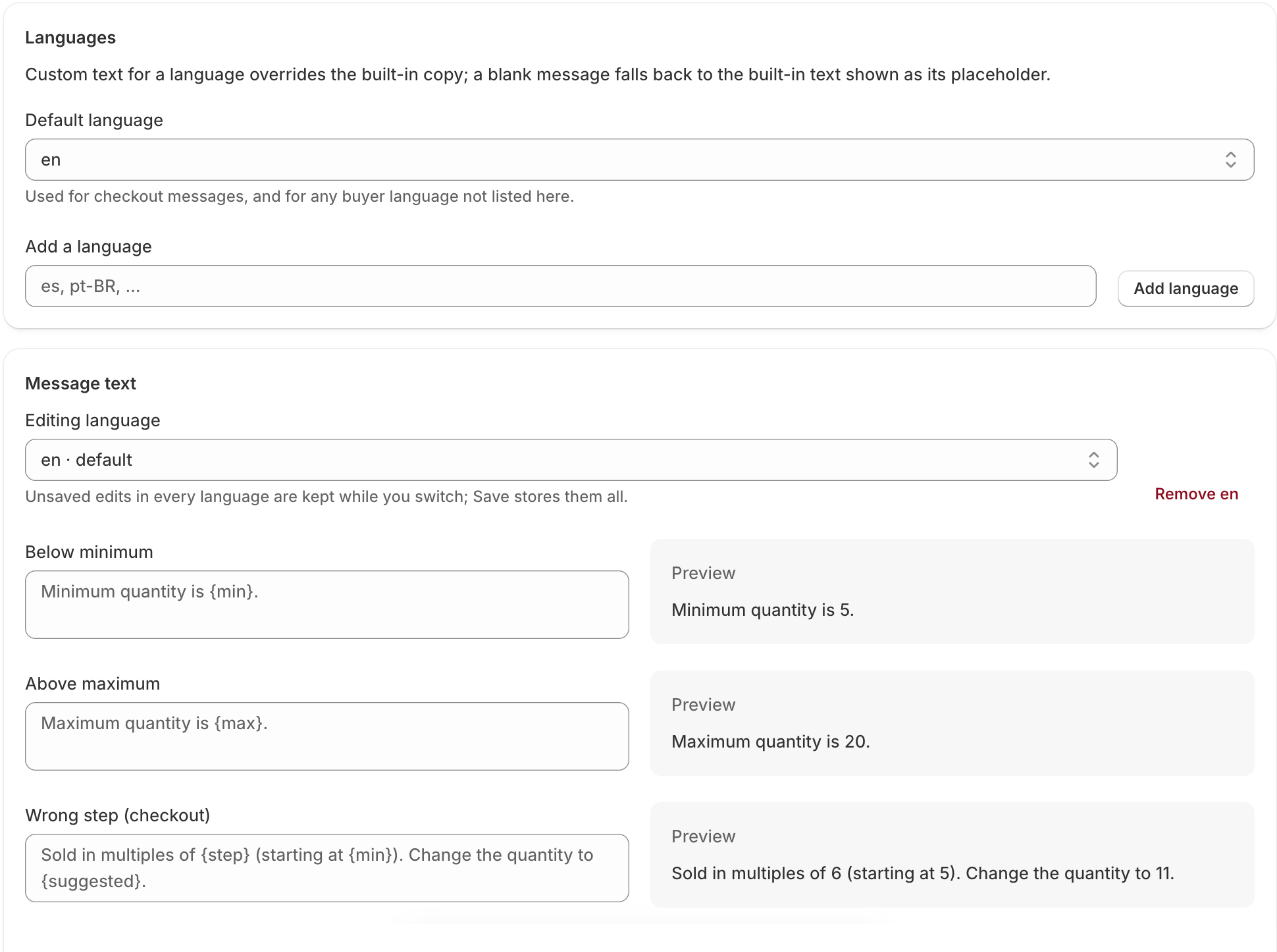This screenshot has height=952, width=1277.
Task: Click preview text 'Minimum quantity is 5.'
Action: click(x=763, y=610)
